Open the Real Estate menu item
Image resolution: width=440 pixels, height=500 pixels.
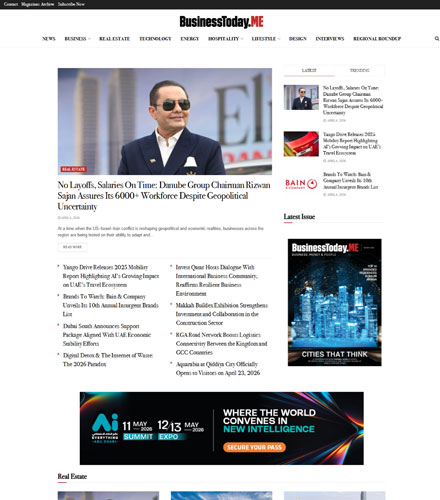click(x=114, y=39)
